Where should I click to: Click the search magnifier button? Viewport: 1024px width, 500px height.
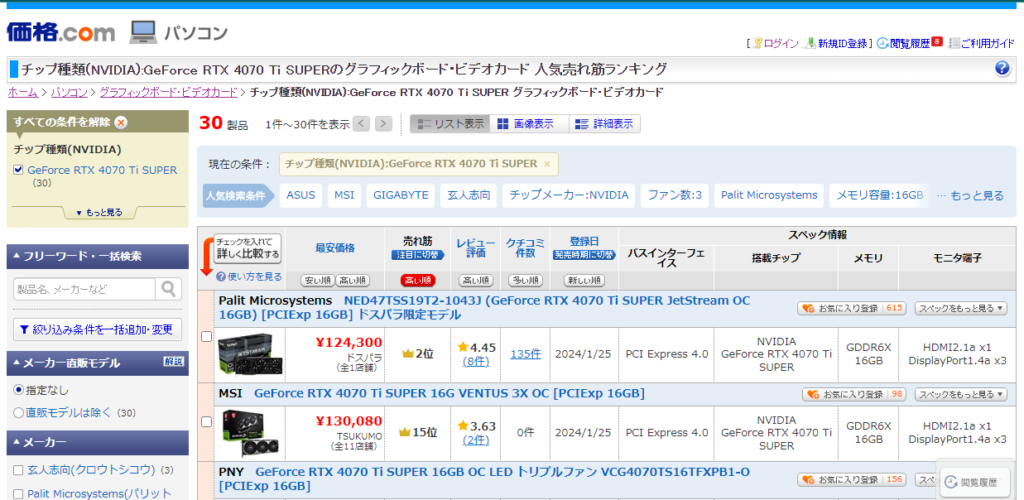click(x=169, y=289)
